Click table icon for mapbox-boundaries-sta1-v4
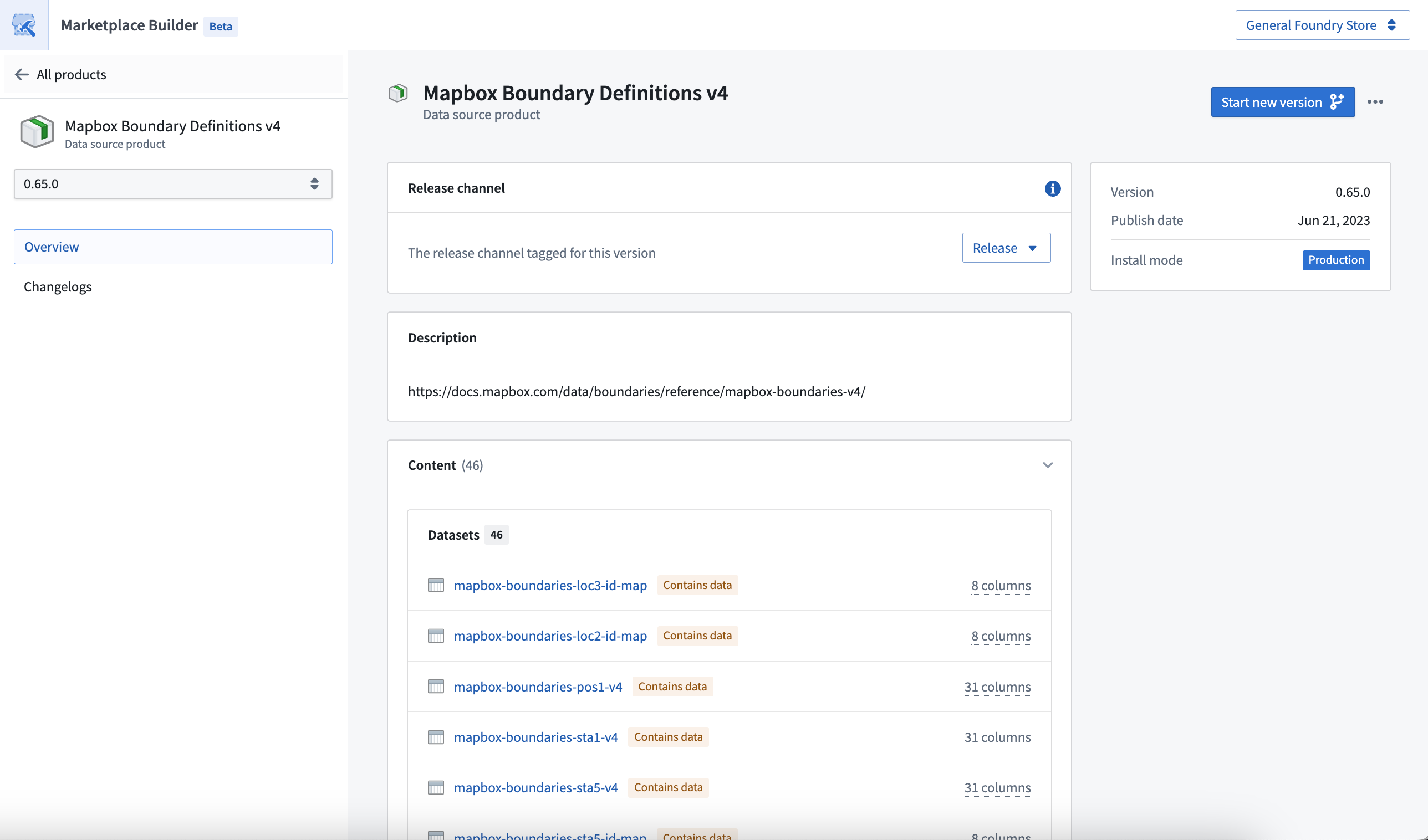 coord(436,737)
